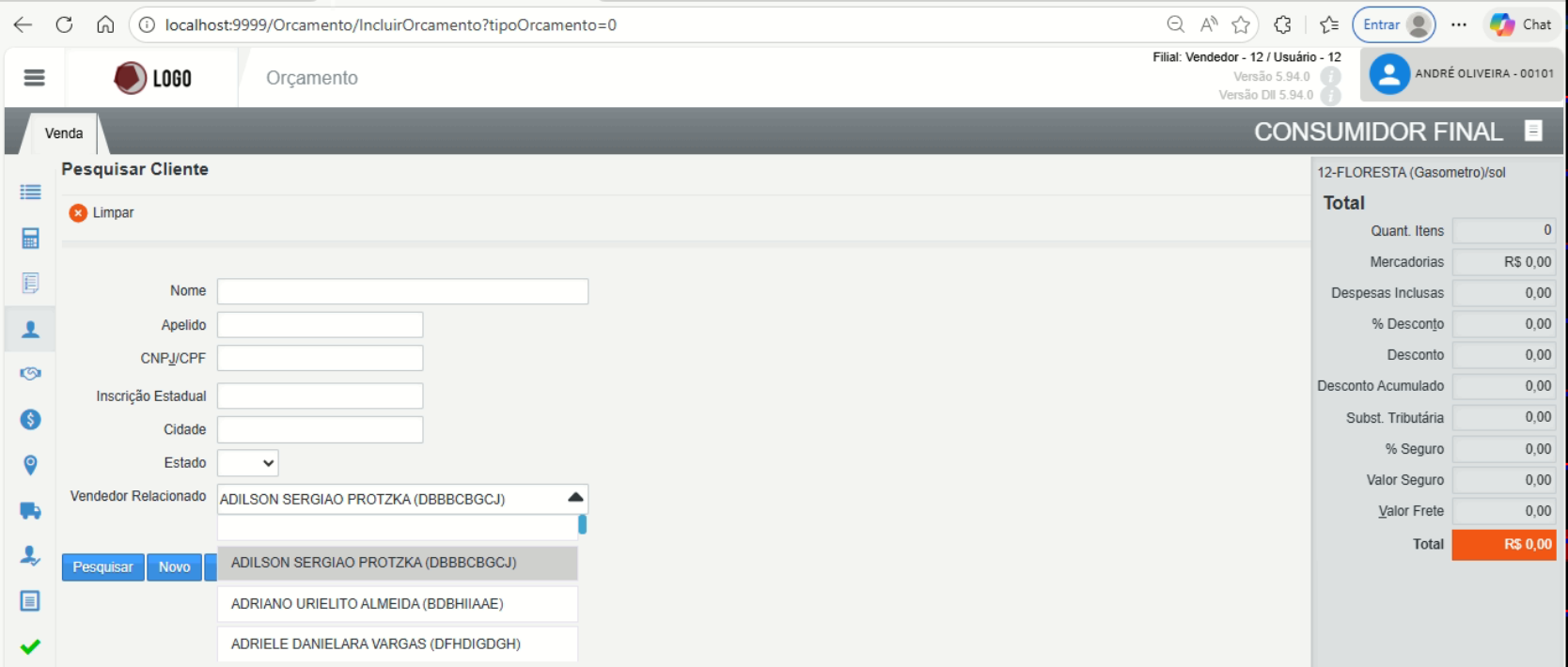Select the dollar sign payment icon
Image resolution: width=1568 pixels, height=667 pixels.
point(30,419)
